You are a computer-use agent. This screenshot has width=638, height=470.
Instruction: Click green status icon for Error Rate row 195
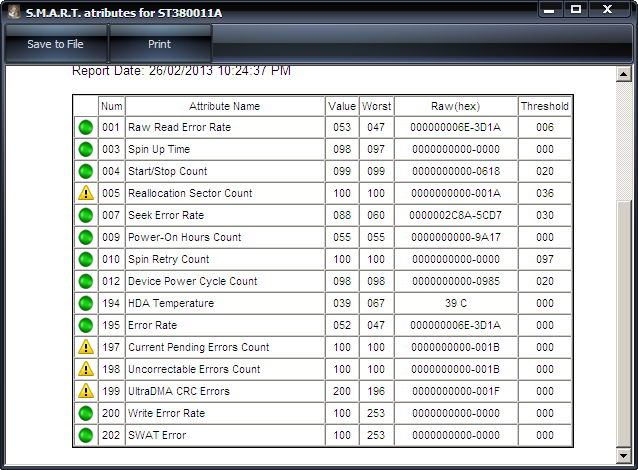pos(86,325)
